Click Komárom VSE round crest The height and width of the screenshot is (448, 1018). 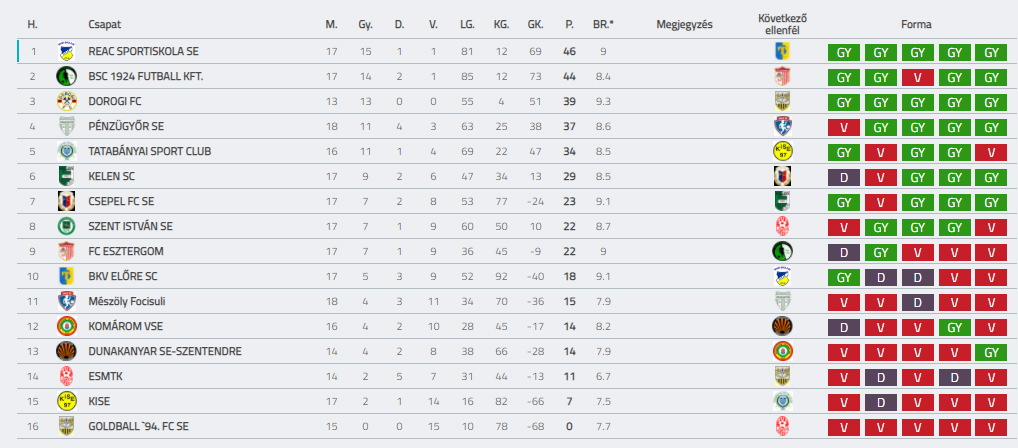(x=65, y=326)
